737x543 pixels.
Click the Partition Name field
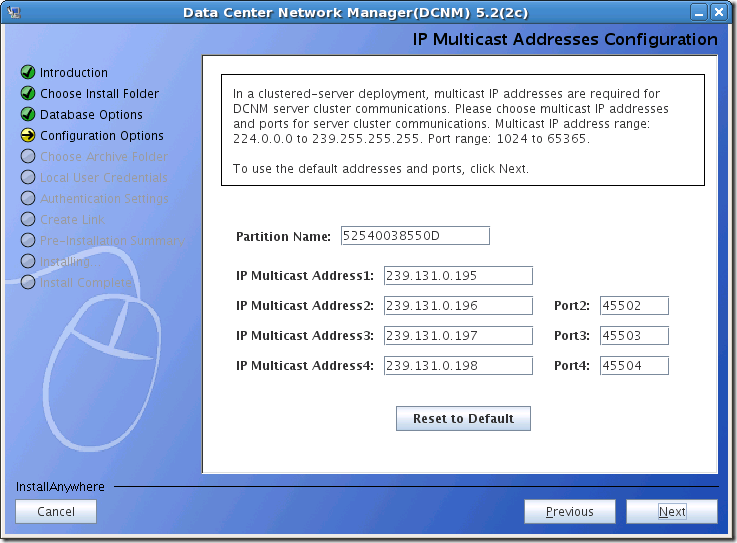click(415, 236)
